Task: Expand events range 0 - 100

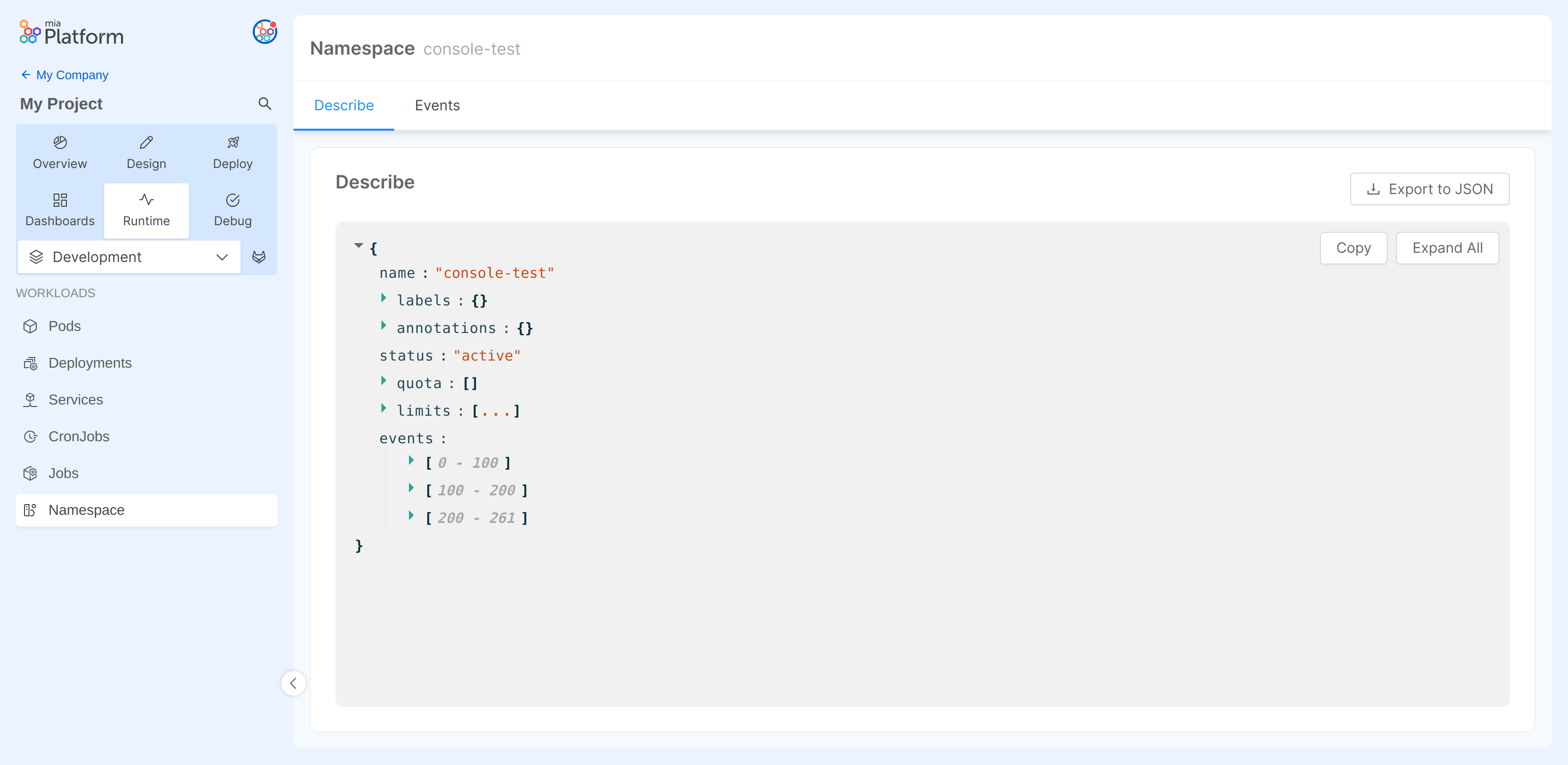Action: (412, 461)
